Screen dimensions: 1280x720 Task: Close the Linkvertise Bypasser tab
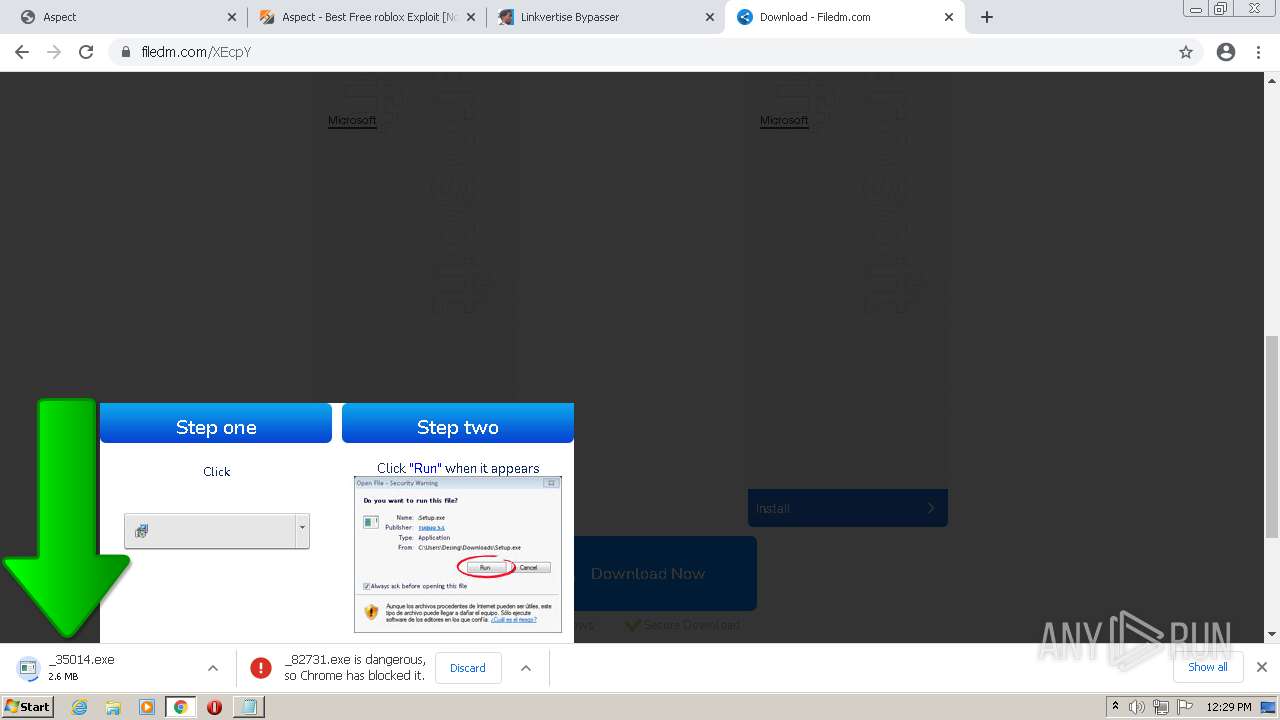710,17
